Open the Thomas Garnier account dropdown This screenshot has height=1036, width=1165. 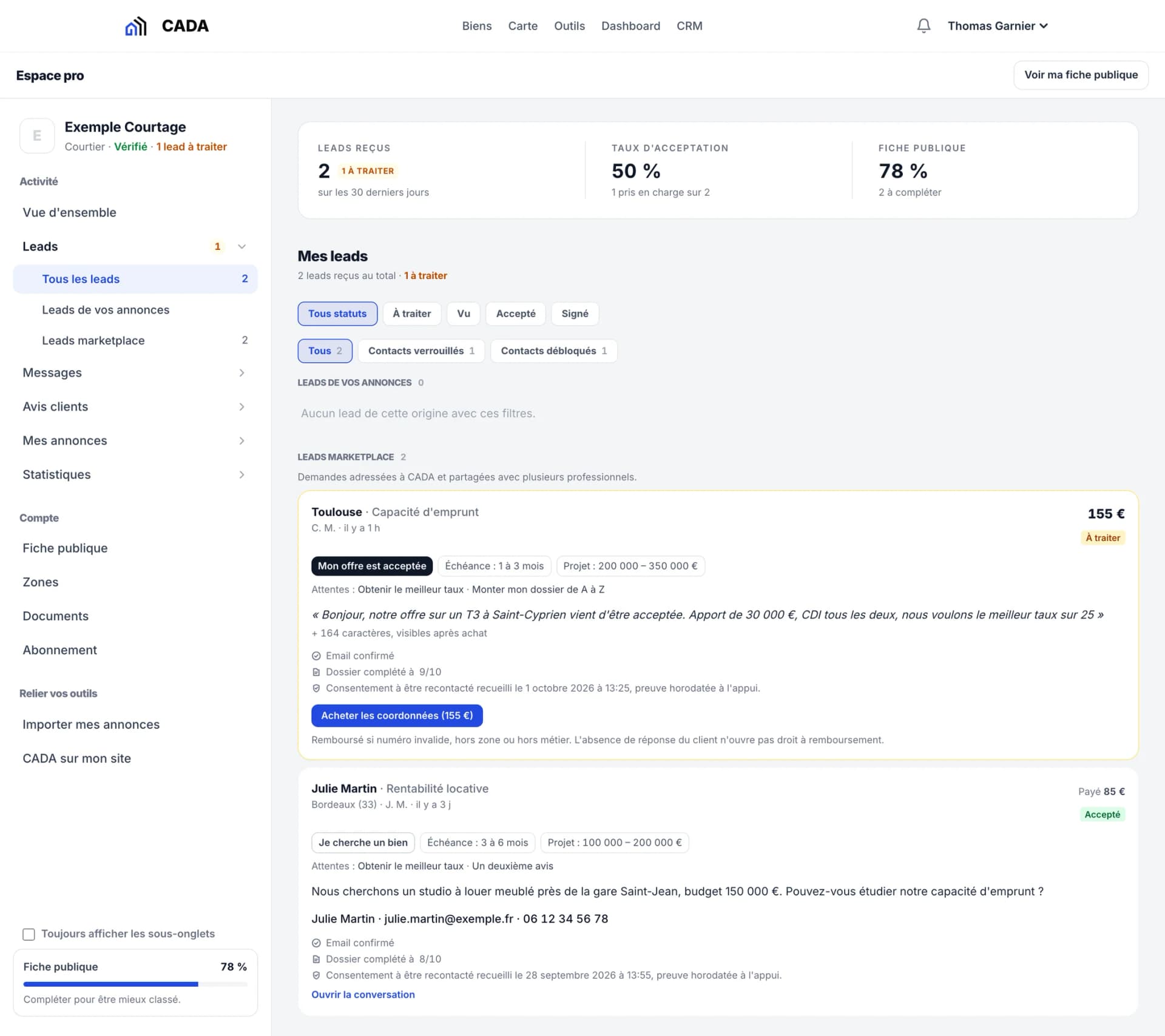pos(998,26)
